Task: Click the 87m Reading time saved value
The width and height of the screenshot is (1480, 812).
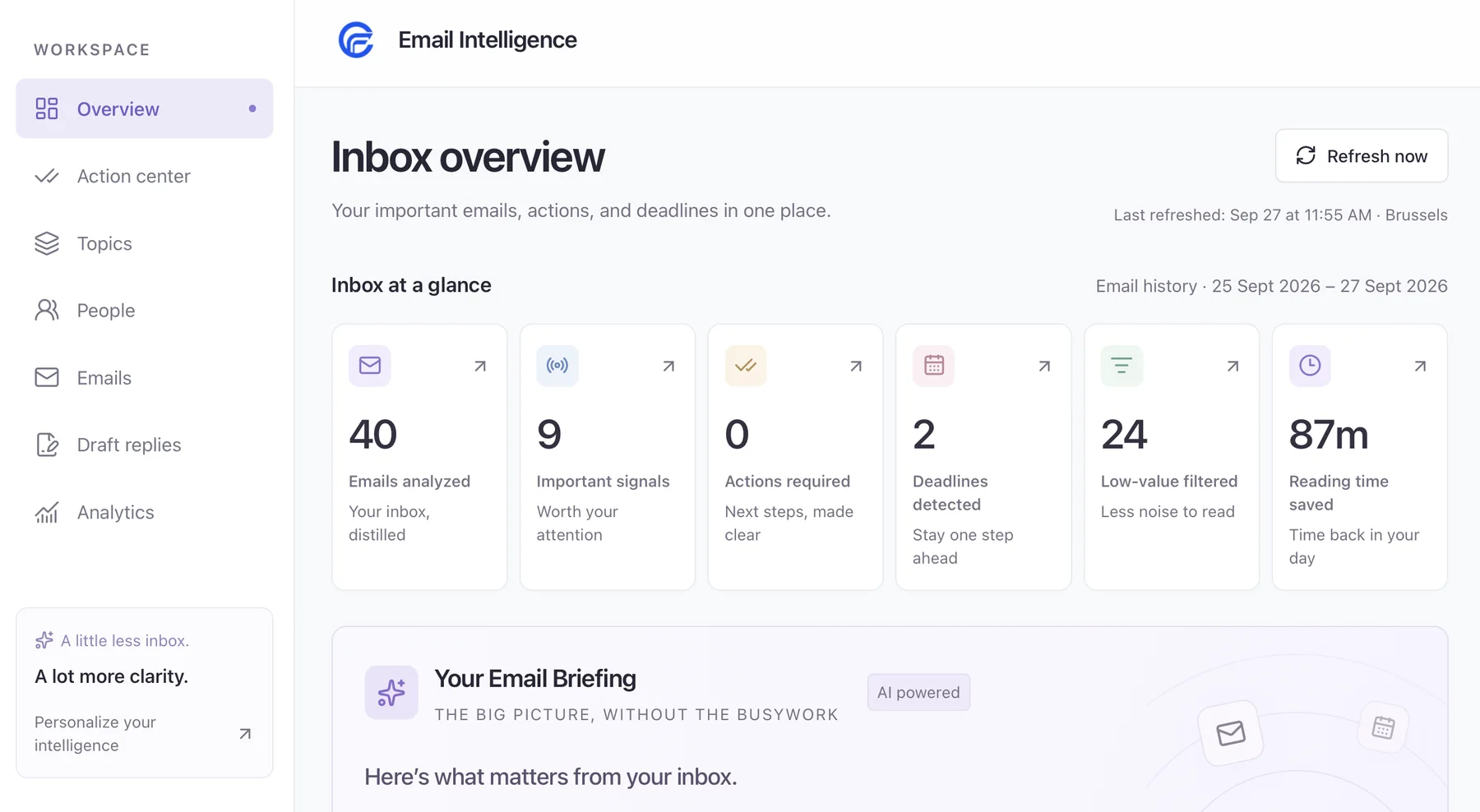Action: 1329,435
